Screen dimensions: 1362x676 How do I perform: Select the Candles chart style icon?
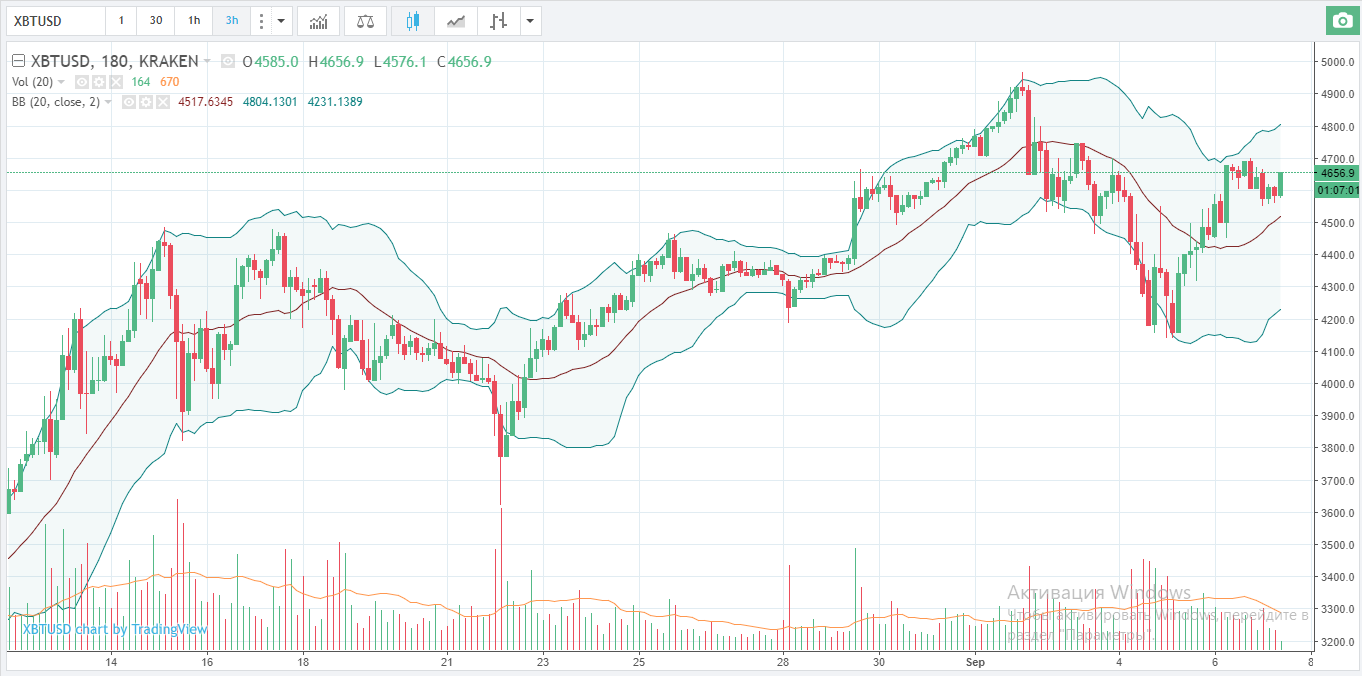click(x=413, y=21)
